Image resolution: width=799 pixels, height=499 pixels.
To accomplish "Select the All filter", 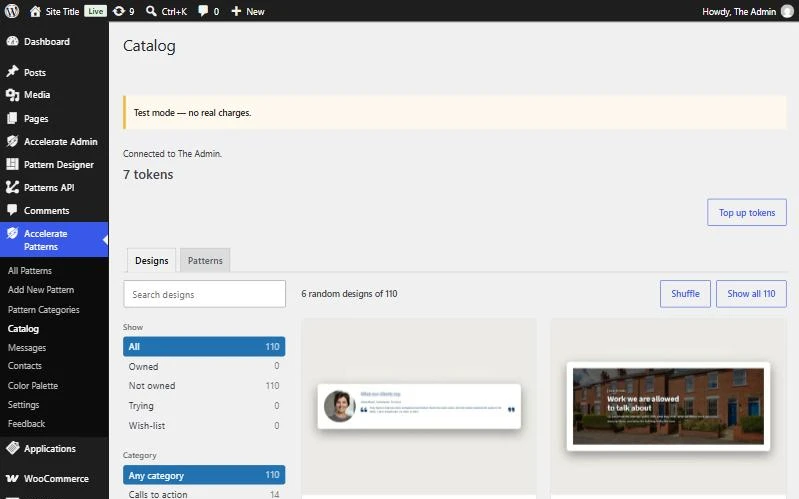I will pyautogui.click(x=204, y=347).
